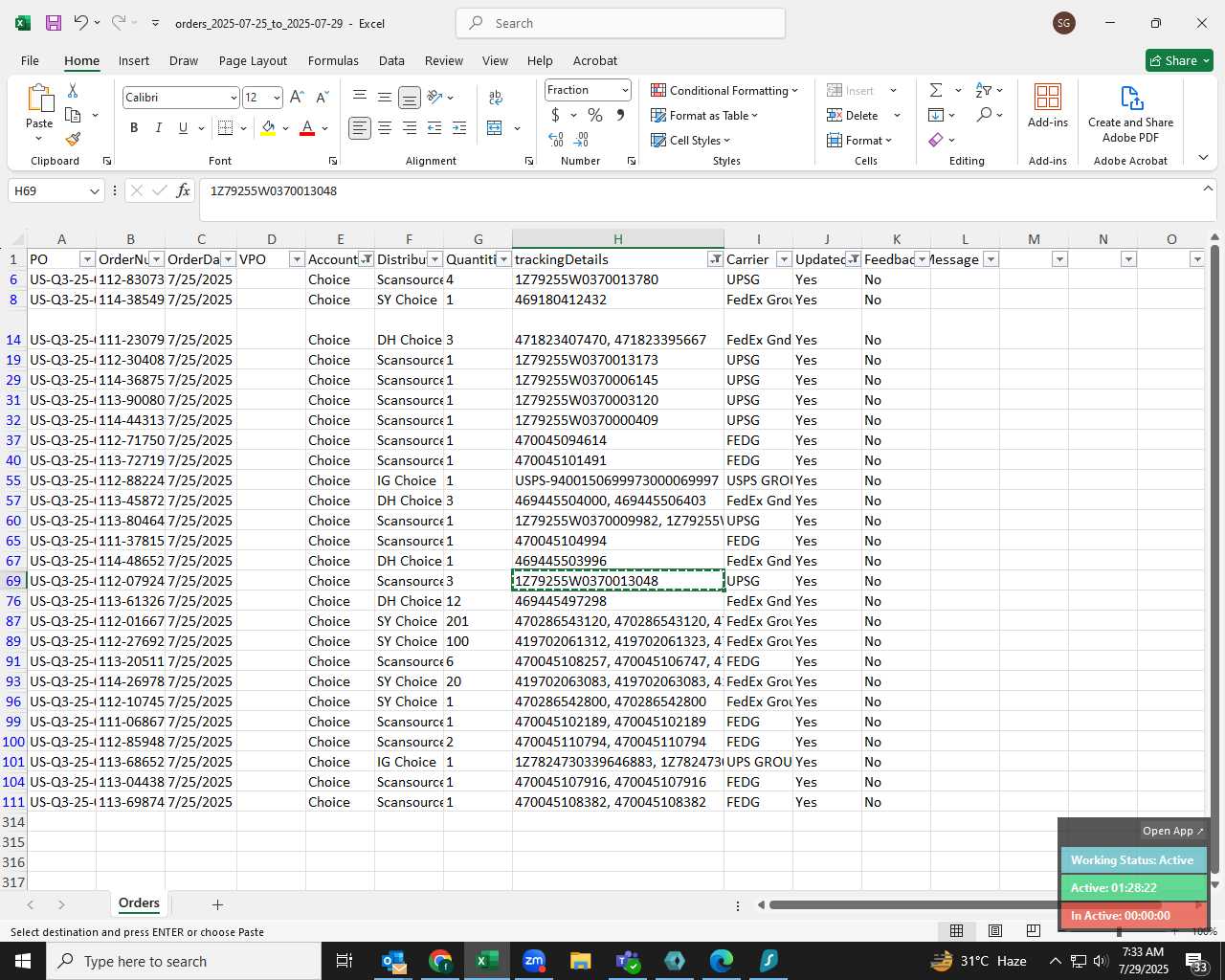Switch to the Formulas tab
This screenshot has height=980, width=1225.
coord(333,60)
